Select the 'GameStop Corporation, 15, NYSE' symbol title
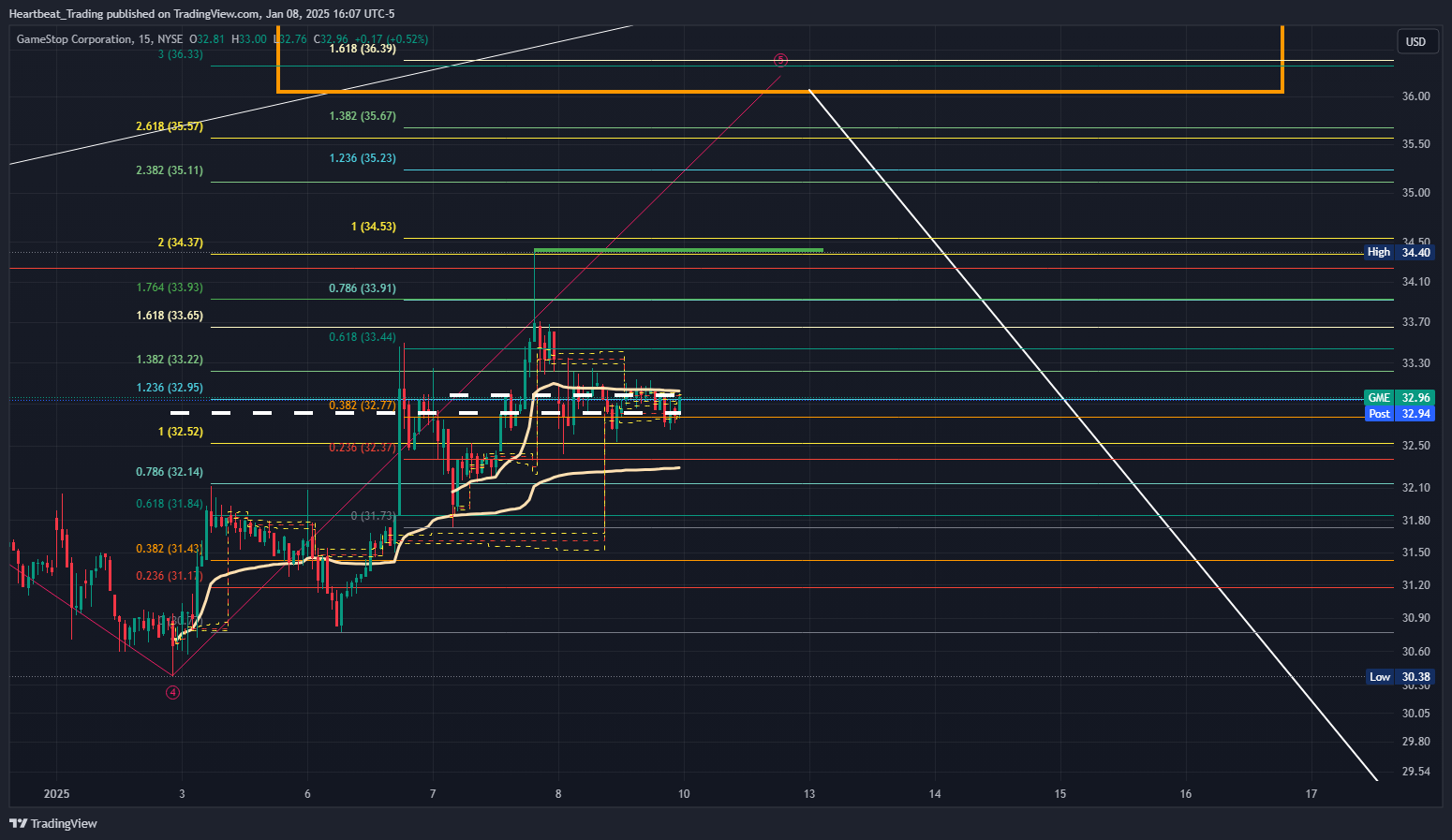Image resolution: width=1452 pixels, height=840 pixels. (99, 39)
